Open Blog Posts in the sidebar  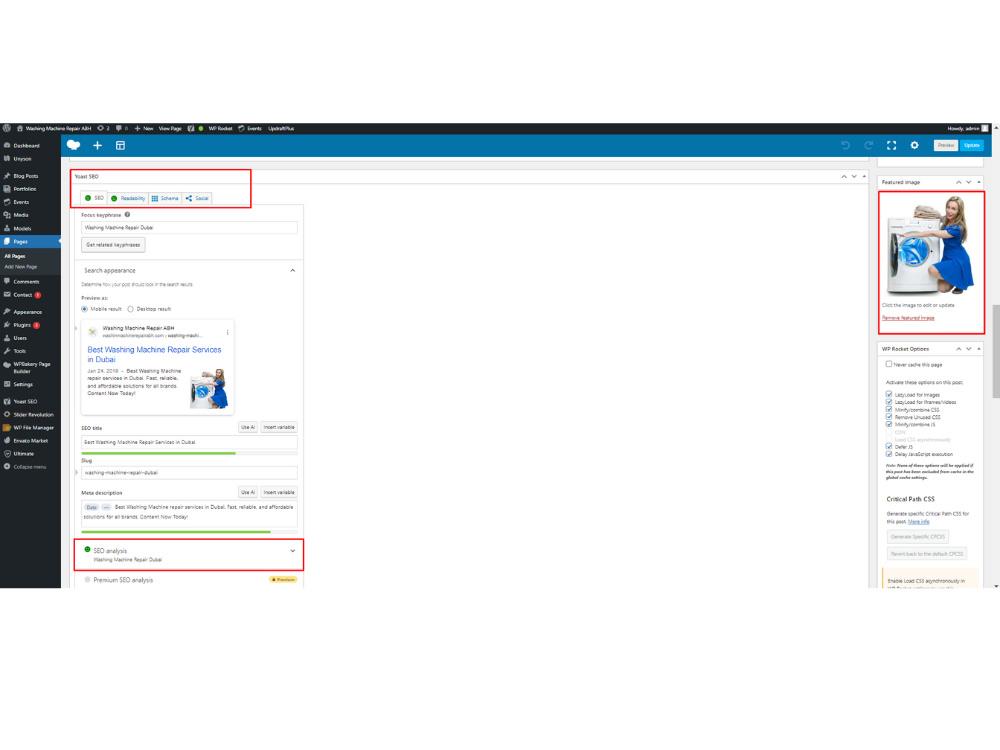point(26,176)
